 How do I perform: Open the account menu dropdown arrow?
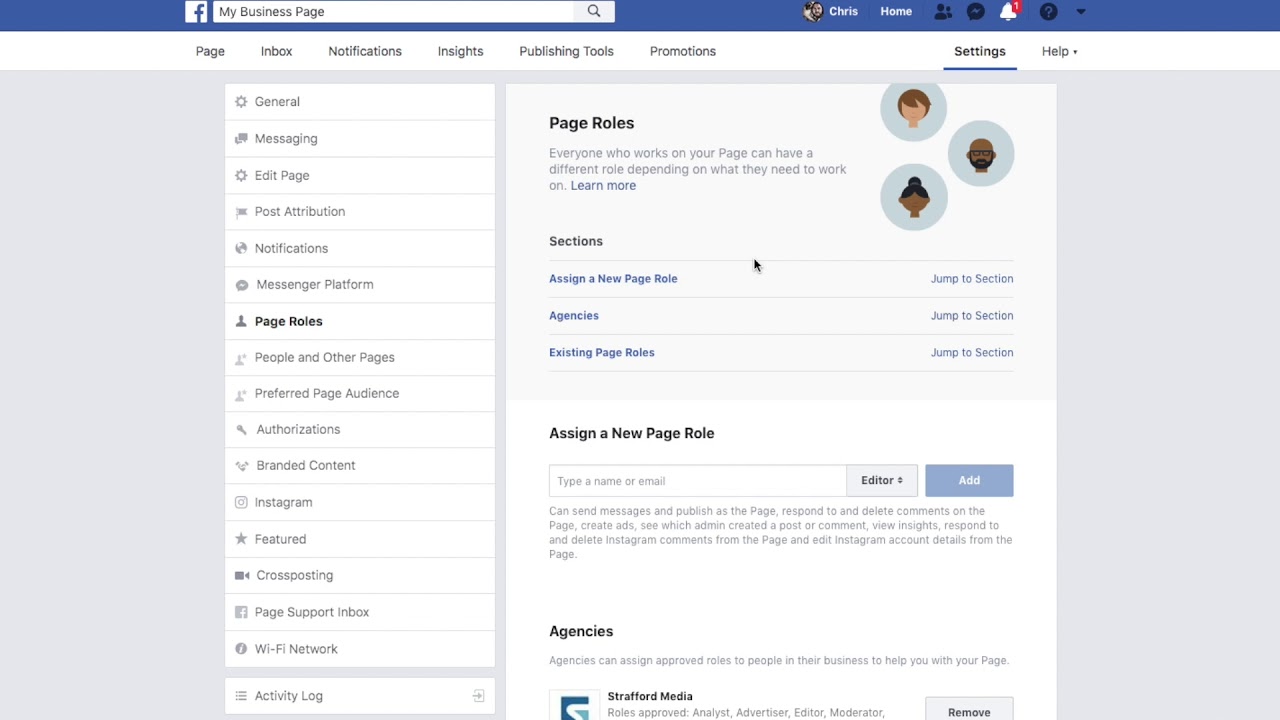point(1080,12)
